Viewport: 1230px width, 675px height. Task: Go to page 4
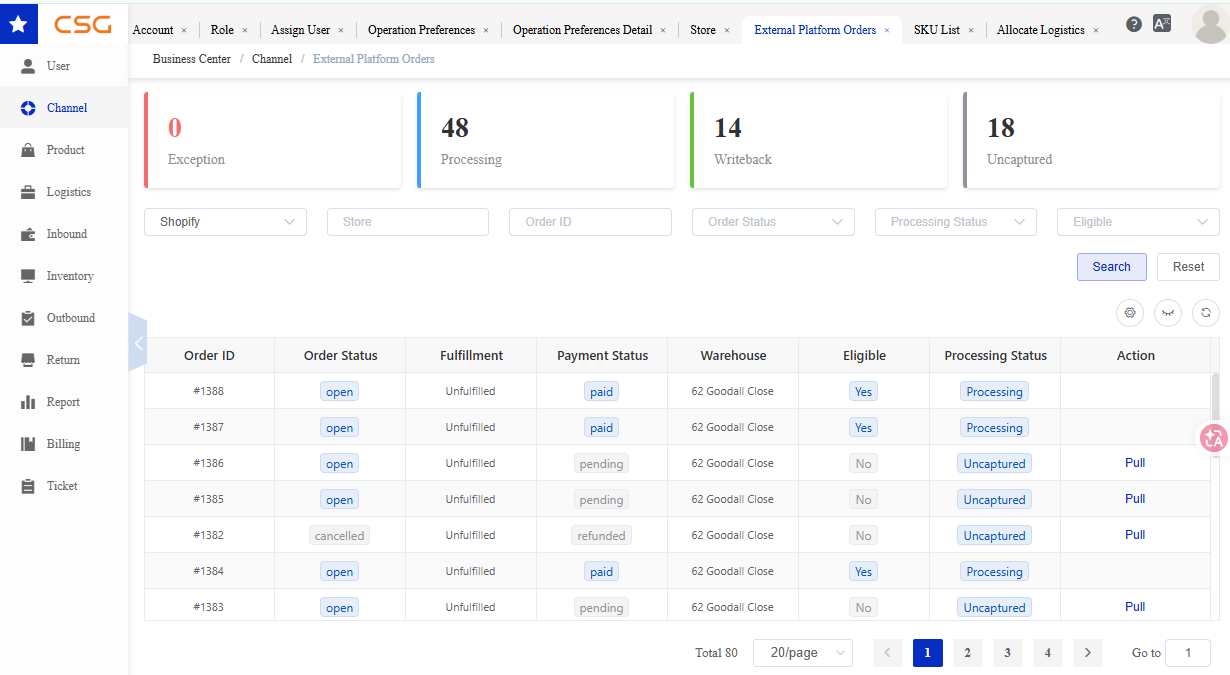tap(1047, 653)
